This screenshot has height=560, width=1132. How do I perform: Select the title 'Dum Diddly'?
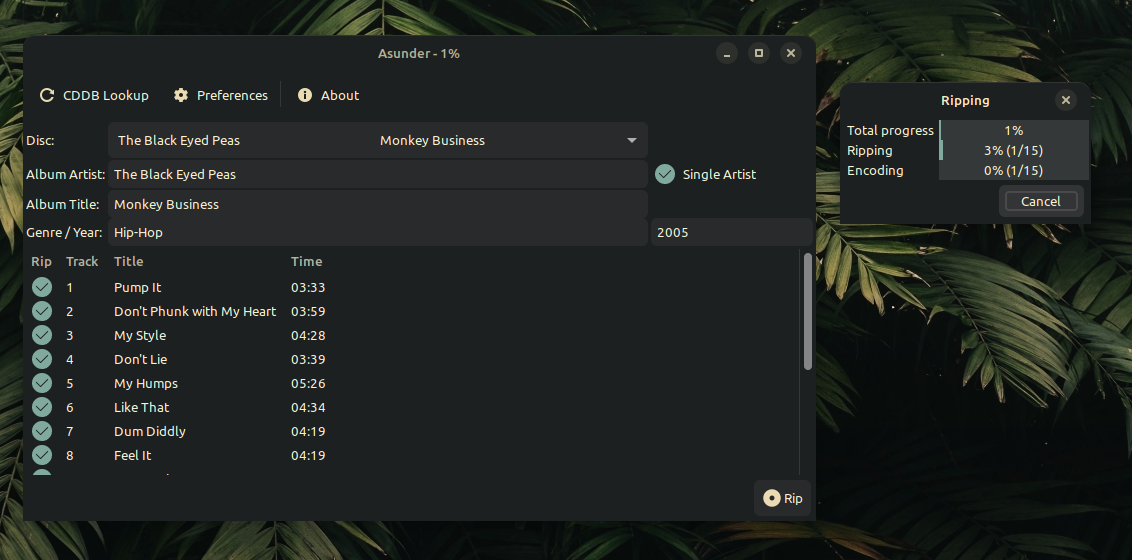click(149, 431)
